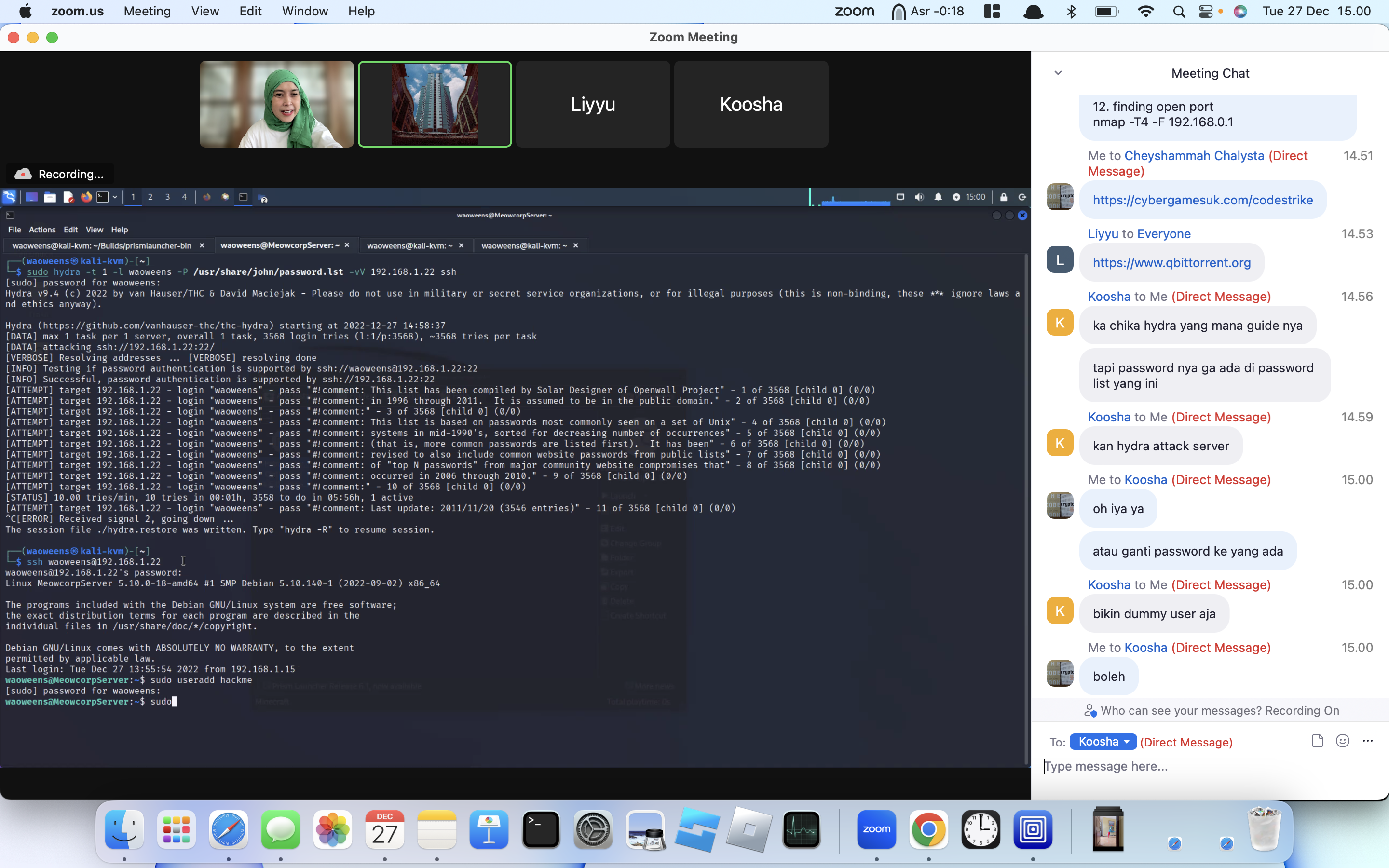Screen dimensions: 1389x868
Task: Click the grouped windows icon with badge 2
Action: click(x=263, y=199)
